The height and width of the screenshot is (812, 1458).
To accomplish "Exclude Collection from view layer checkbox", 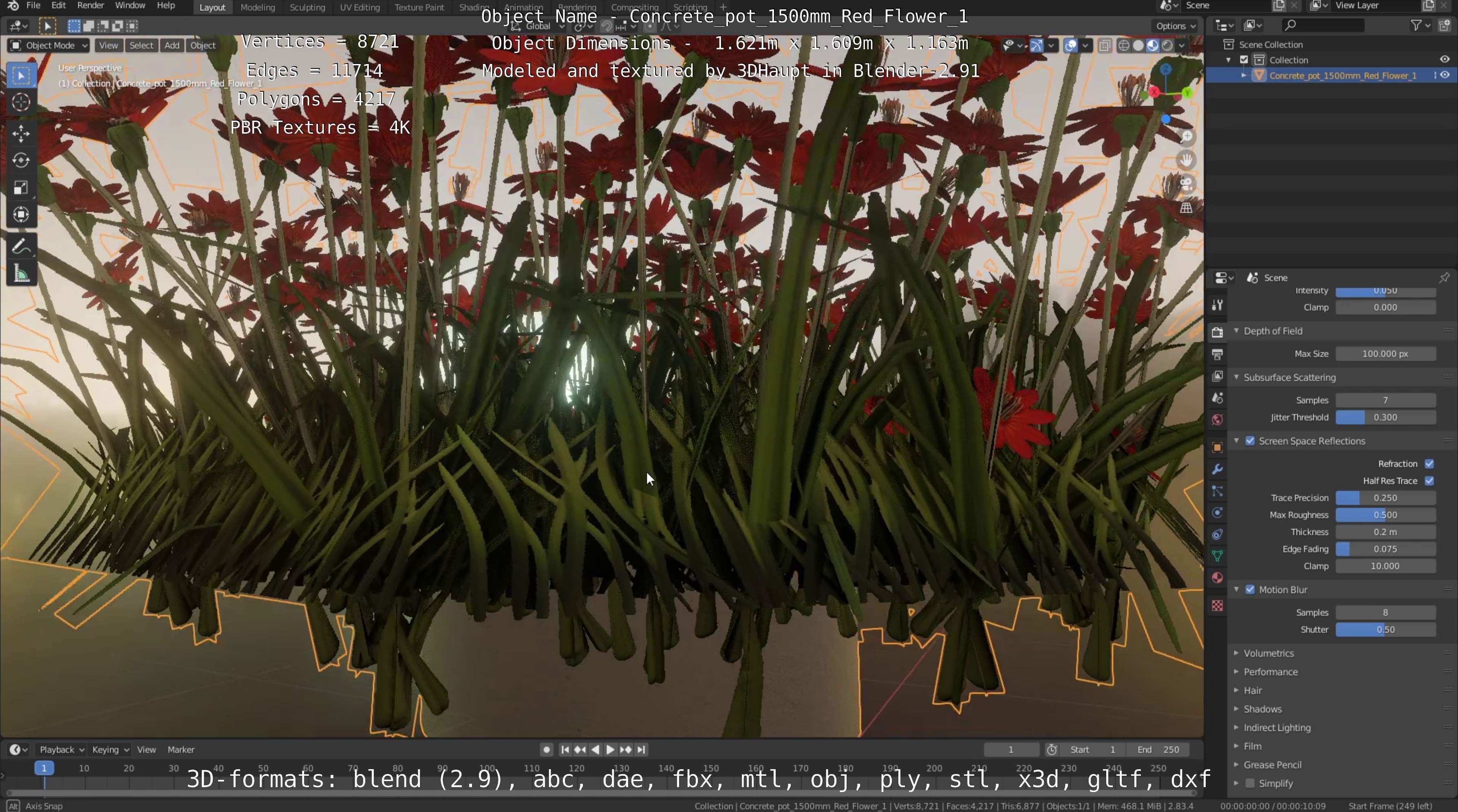I will click(x=1244, y=59).
